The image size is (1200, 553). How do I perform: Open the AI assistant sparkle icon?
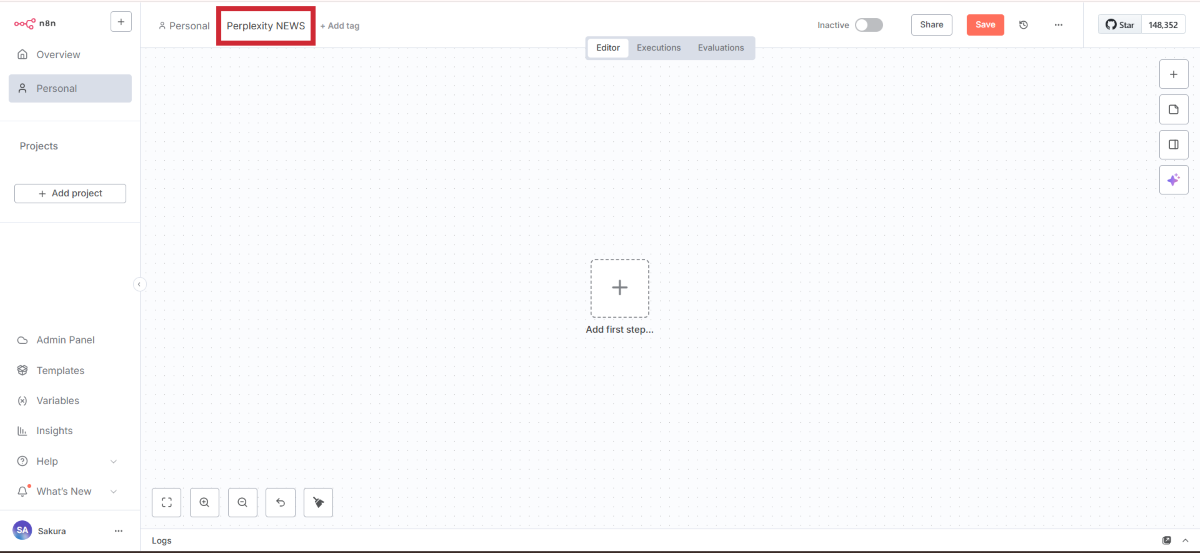pyautogui.click(x=1173, y=180)
